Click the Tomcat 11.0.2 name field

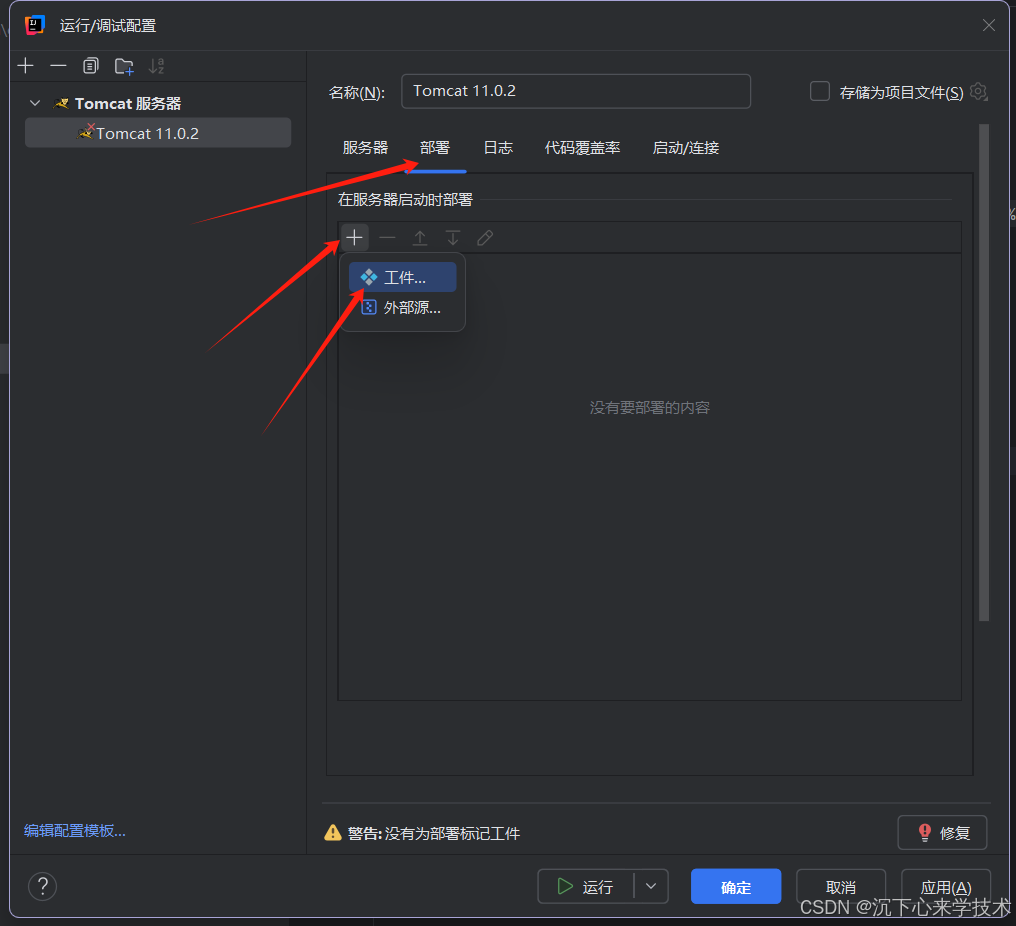(x=575, y=91)
